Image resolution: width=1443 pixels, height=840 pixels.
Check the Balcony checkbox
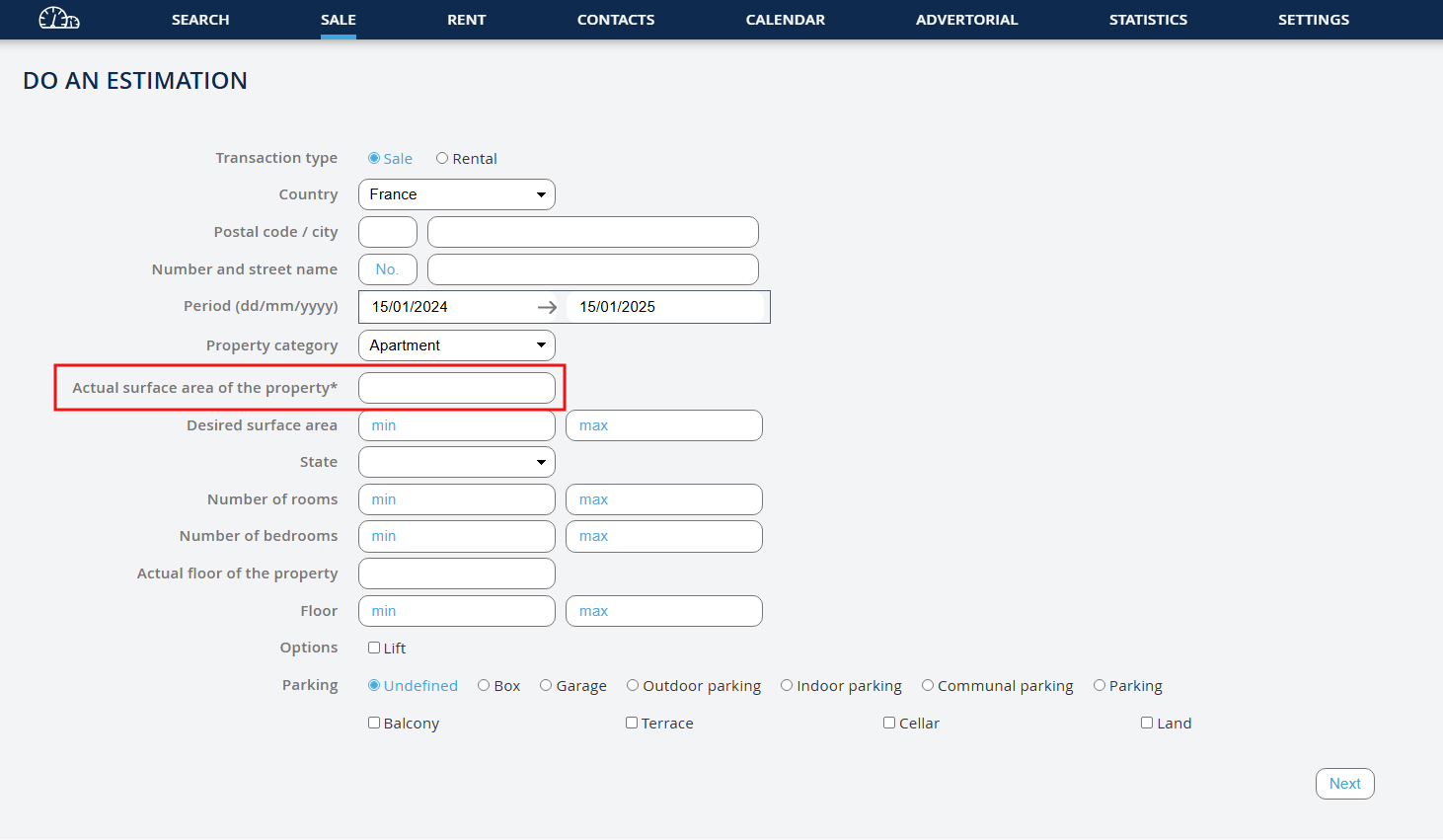[x=374, y=723]
